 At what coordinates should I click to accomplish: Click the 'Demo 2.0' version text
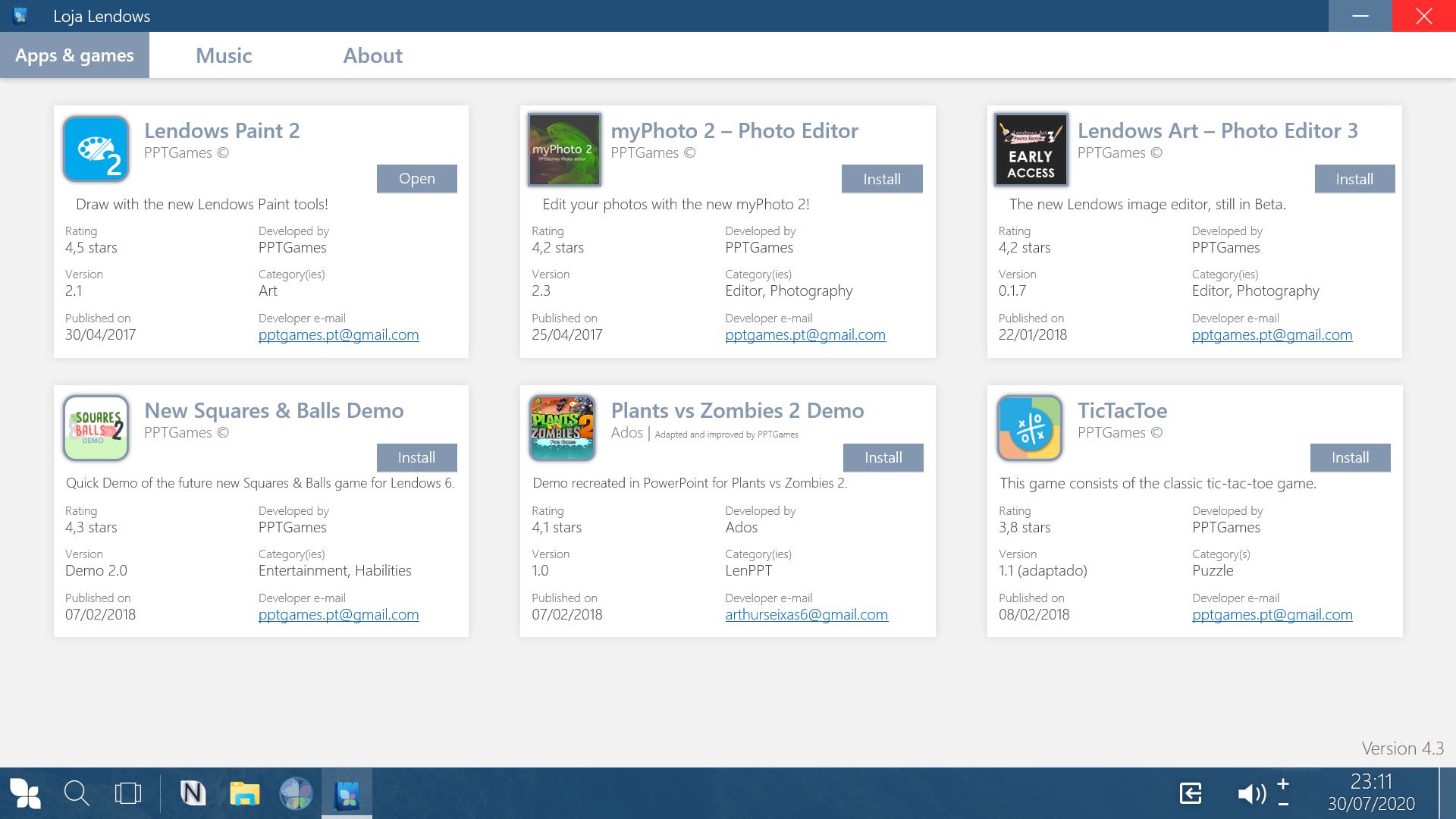[x=96, y=570]
